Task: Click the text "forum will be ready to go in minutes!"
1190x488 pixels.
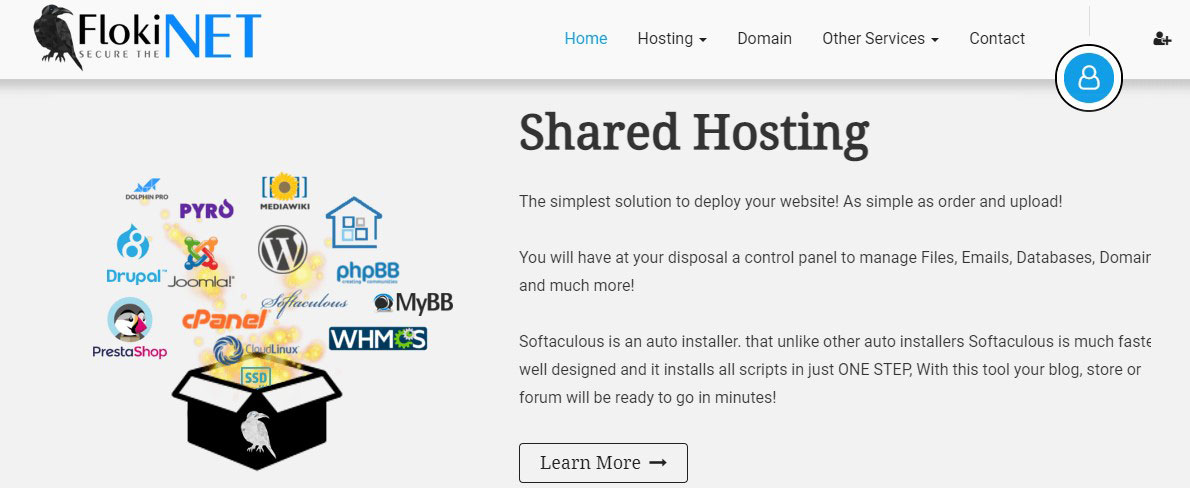Action: pos(647,398)
